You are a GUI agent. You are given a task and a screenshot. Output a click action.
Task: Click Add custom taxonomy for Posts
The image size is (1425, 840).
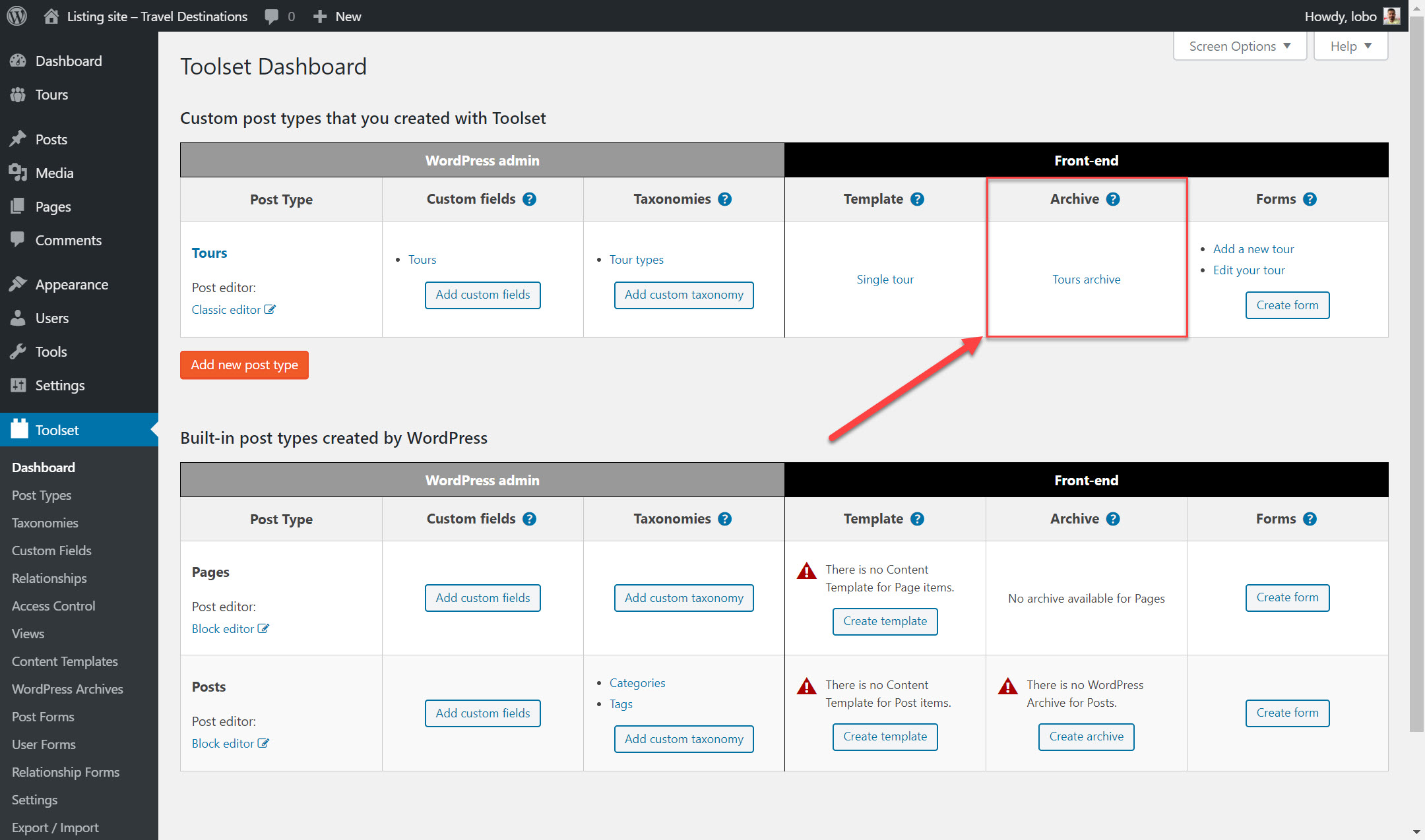(x=684, y=739)
